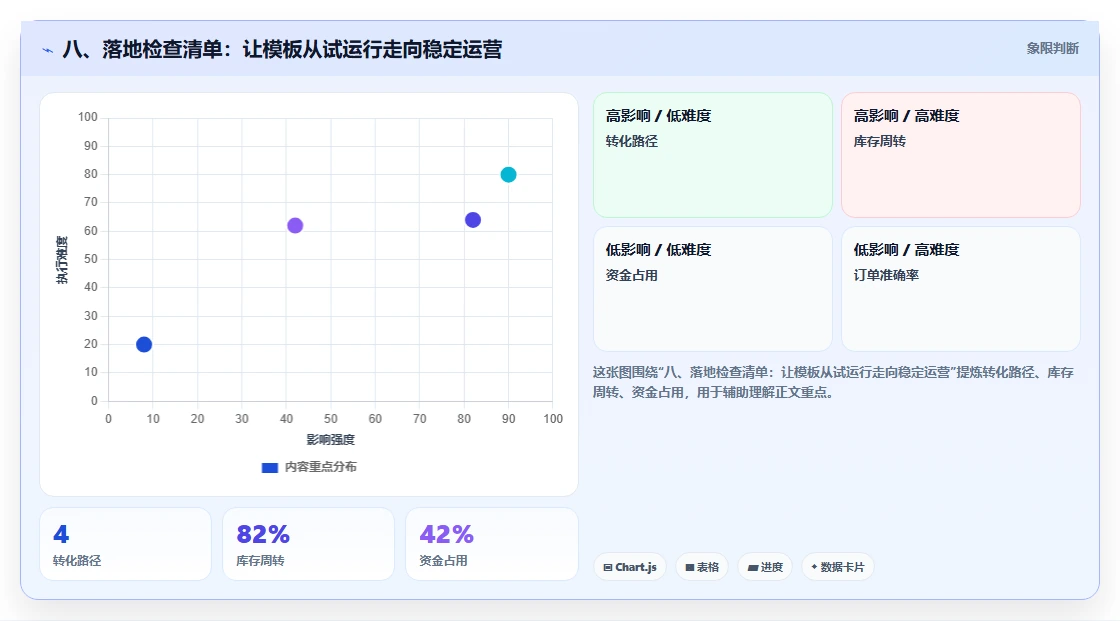Image resolution: width=1120 pixels, height=621 pixels.
Task: Click the x-axis label 50
Action: (x=331, y=419)
